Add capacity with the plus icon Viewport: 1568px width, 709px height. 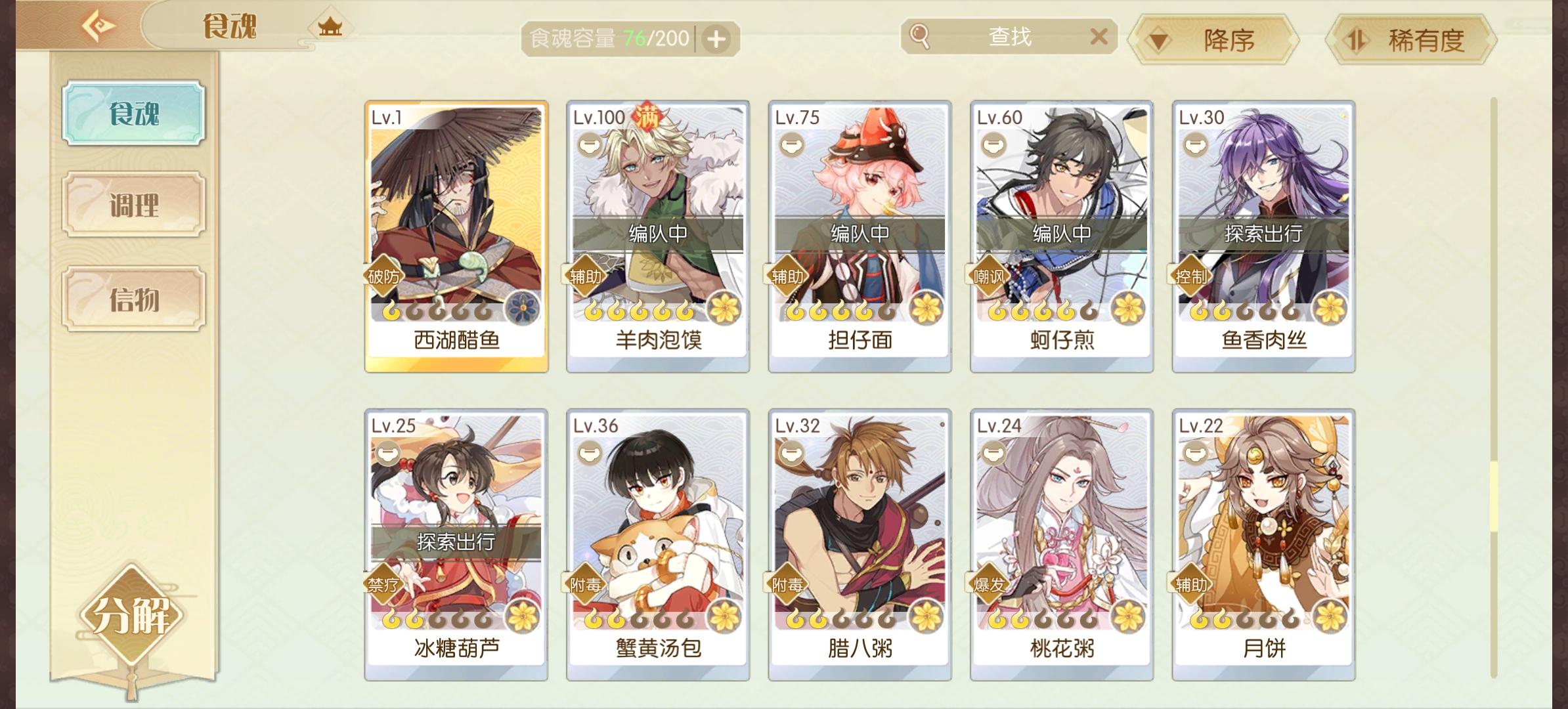(x=716, y=39)
